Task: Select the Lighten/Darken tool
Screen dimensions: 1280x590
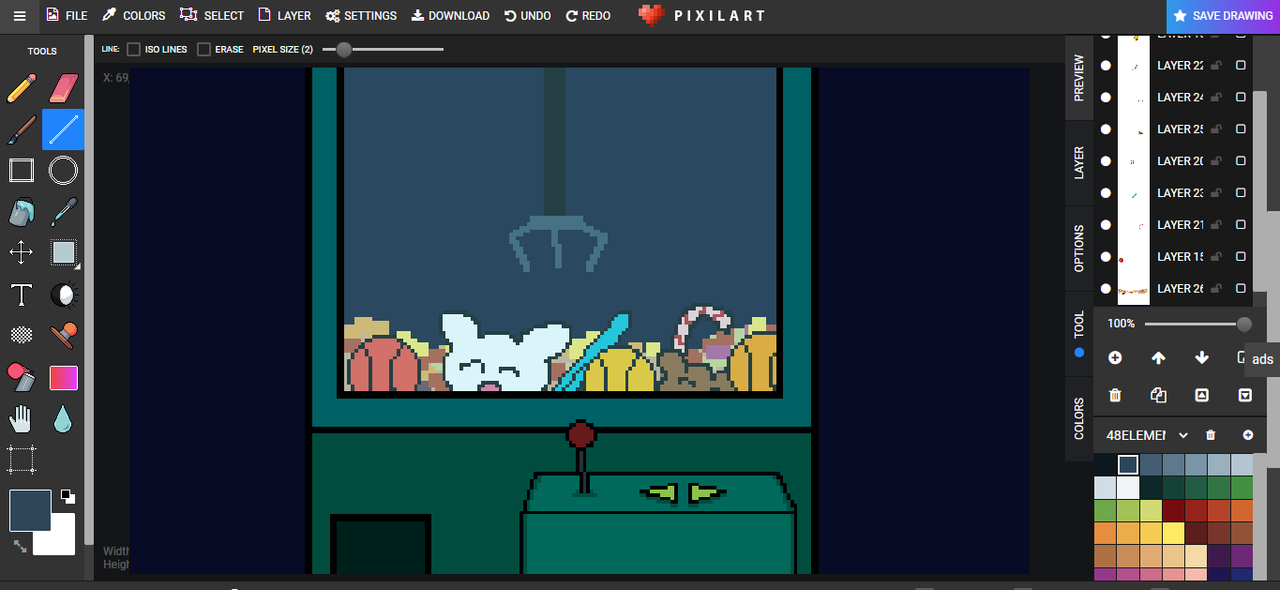Action: [x=63, y=295]
